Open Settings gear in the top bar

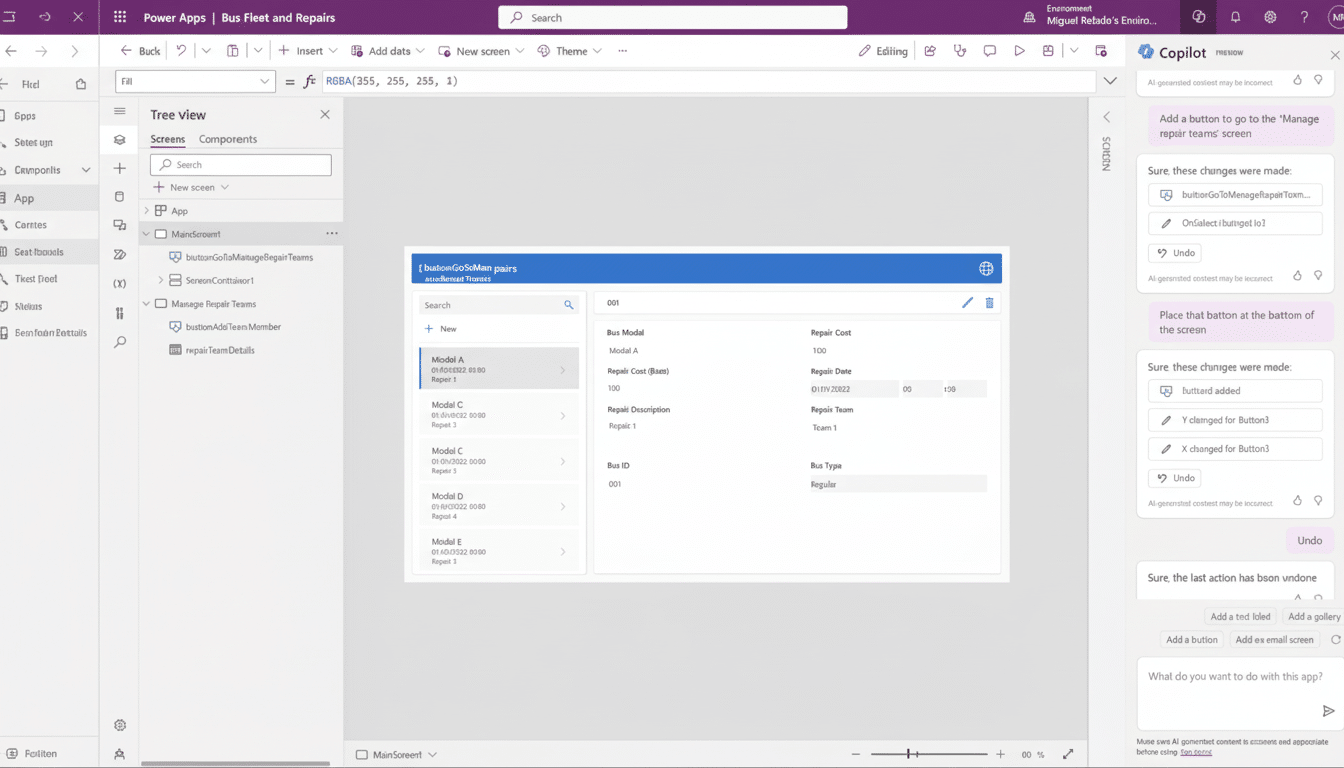(1270, 17)
